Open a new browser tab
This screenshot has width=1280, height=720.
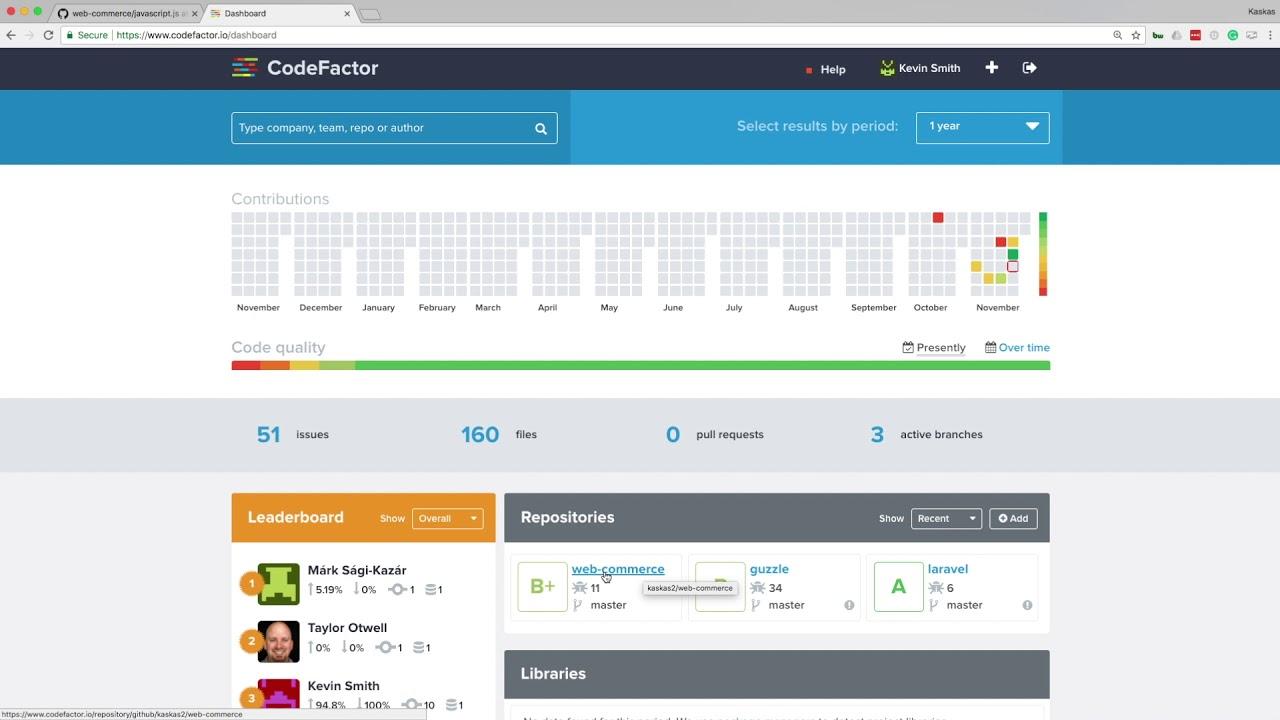coord(370,14)
